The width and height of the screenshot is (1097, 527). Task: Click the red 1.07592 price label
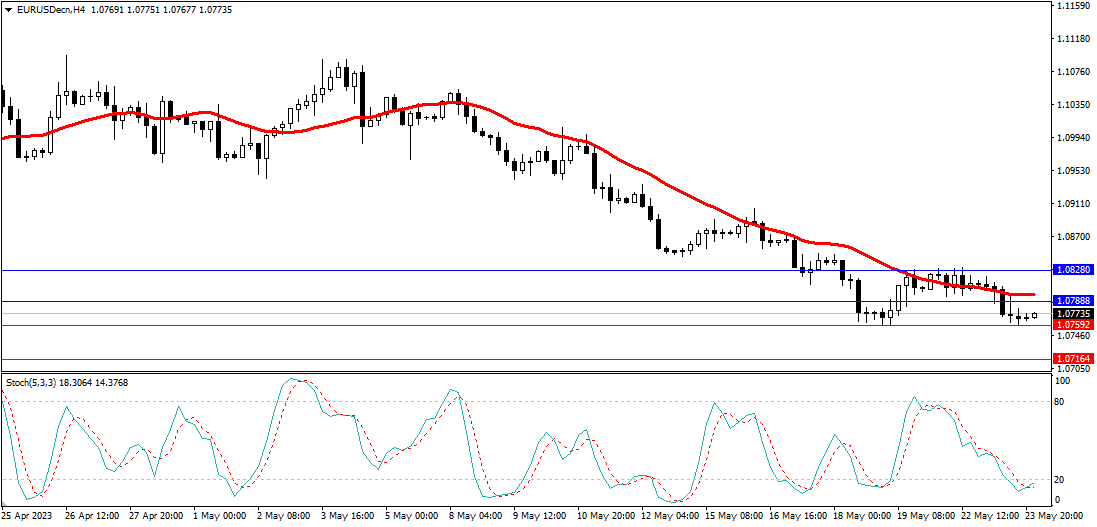click(1073, 325)
